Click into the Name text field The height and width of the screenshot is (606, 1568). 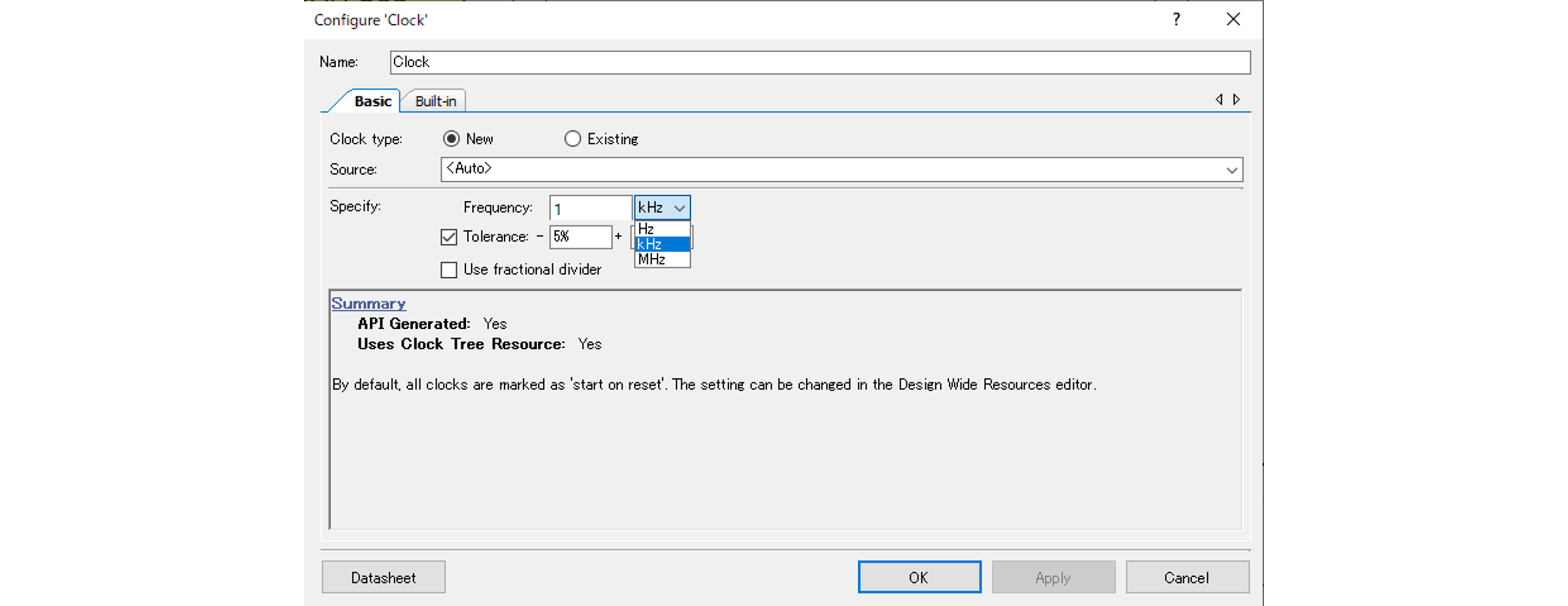(819, 63)
